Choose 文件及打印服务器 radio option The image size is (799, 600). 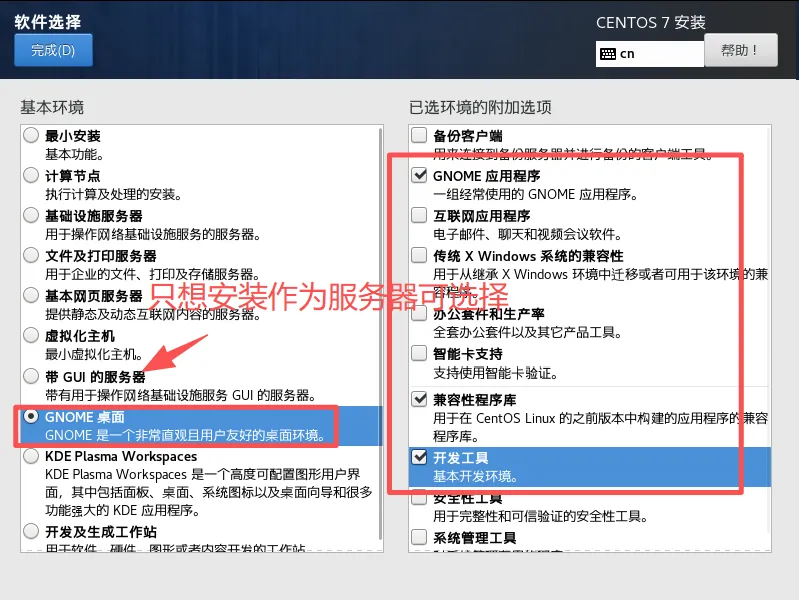pyautogui.click(x=31, y=255)
